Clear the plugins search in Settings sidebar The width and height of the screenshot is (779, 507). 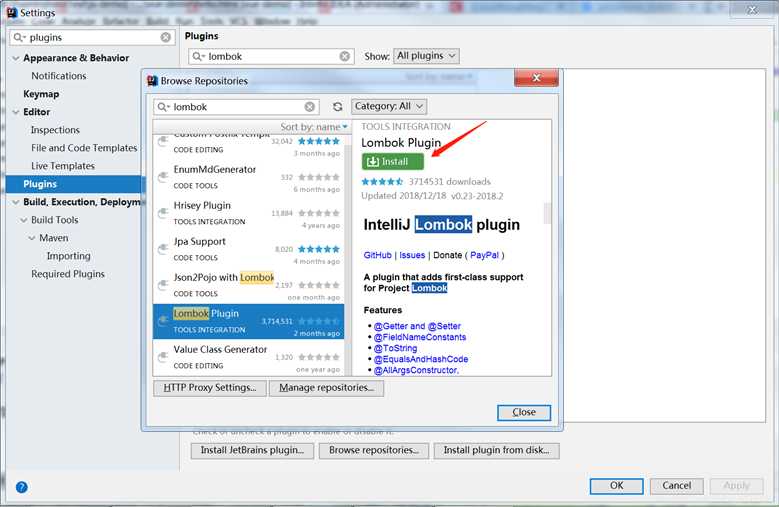click(x=165, y=37)
